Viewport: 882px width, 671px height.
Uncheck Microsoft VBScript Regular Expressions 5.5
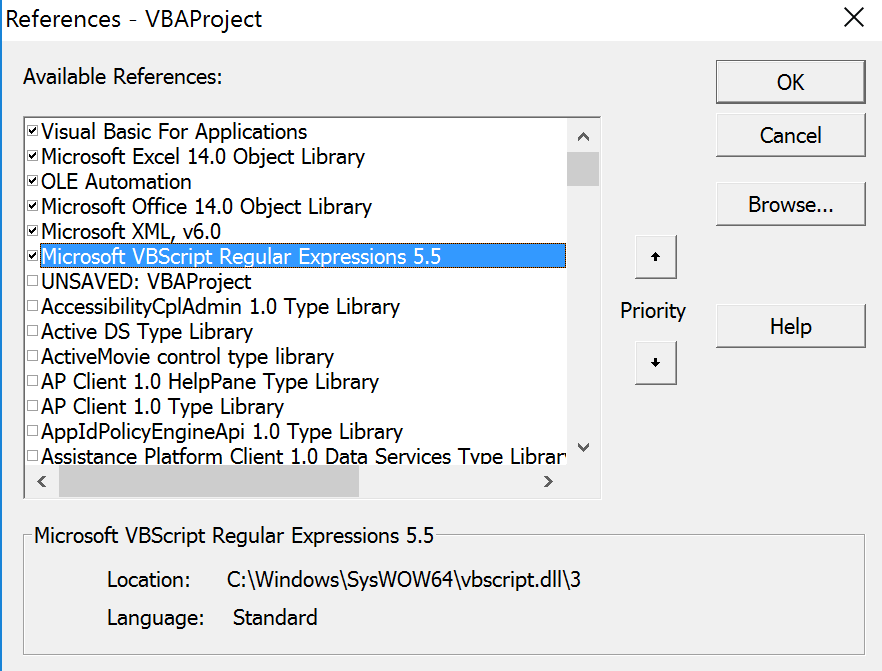(x=33, y=256)
